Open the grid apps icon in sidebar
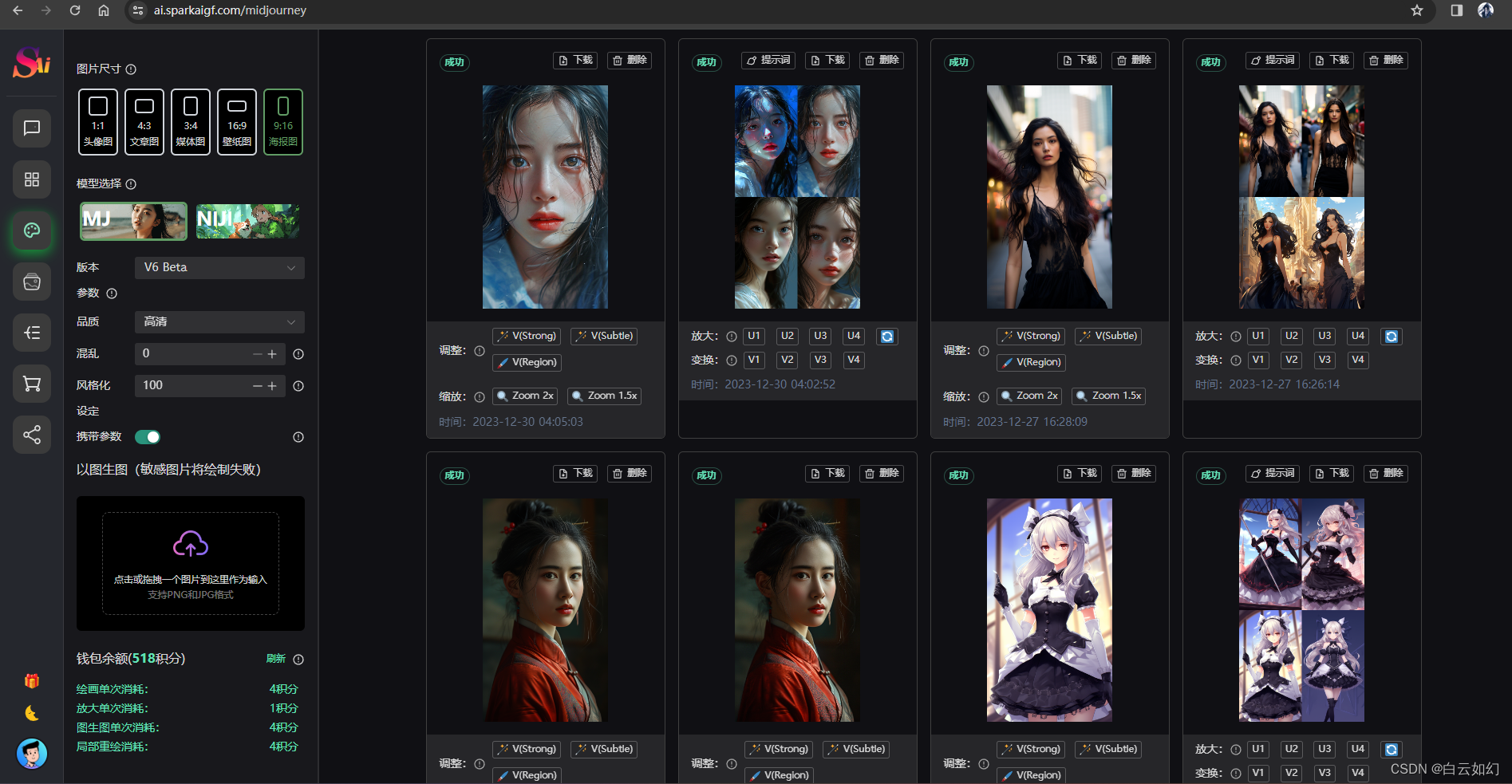This screenshot has width=1512, height=784. click(32, 179)
